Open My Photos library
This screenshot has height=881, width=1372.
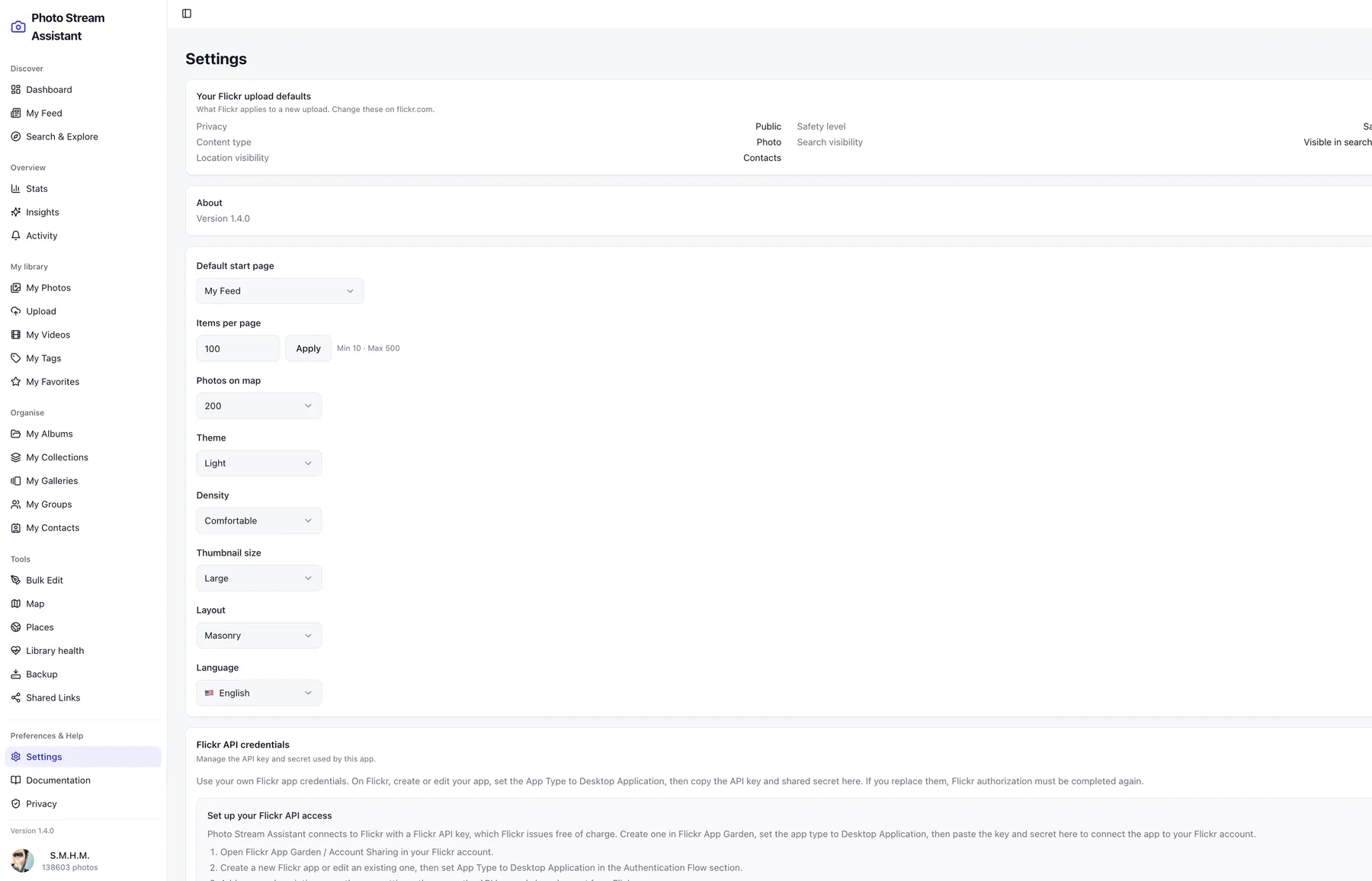click(x=83, y=287)
